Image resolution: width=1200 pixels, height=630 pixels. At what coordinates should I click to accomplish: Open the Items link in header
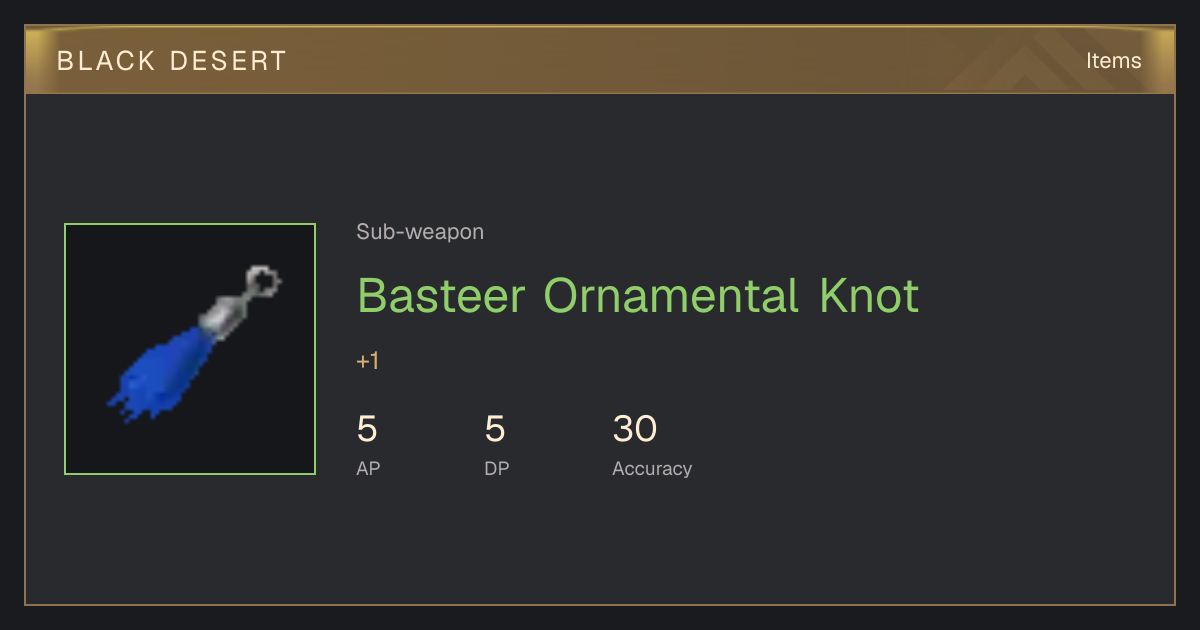coord(1113,61)
